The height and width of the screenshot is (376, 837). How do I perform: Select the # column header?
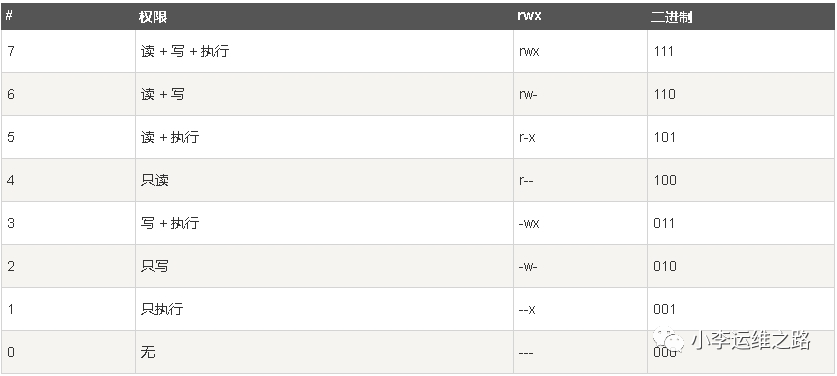tap(68, 17)
